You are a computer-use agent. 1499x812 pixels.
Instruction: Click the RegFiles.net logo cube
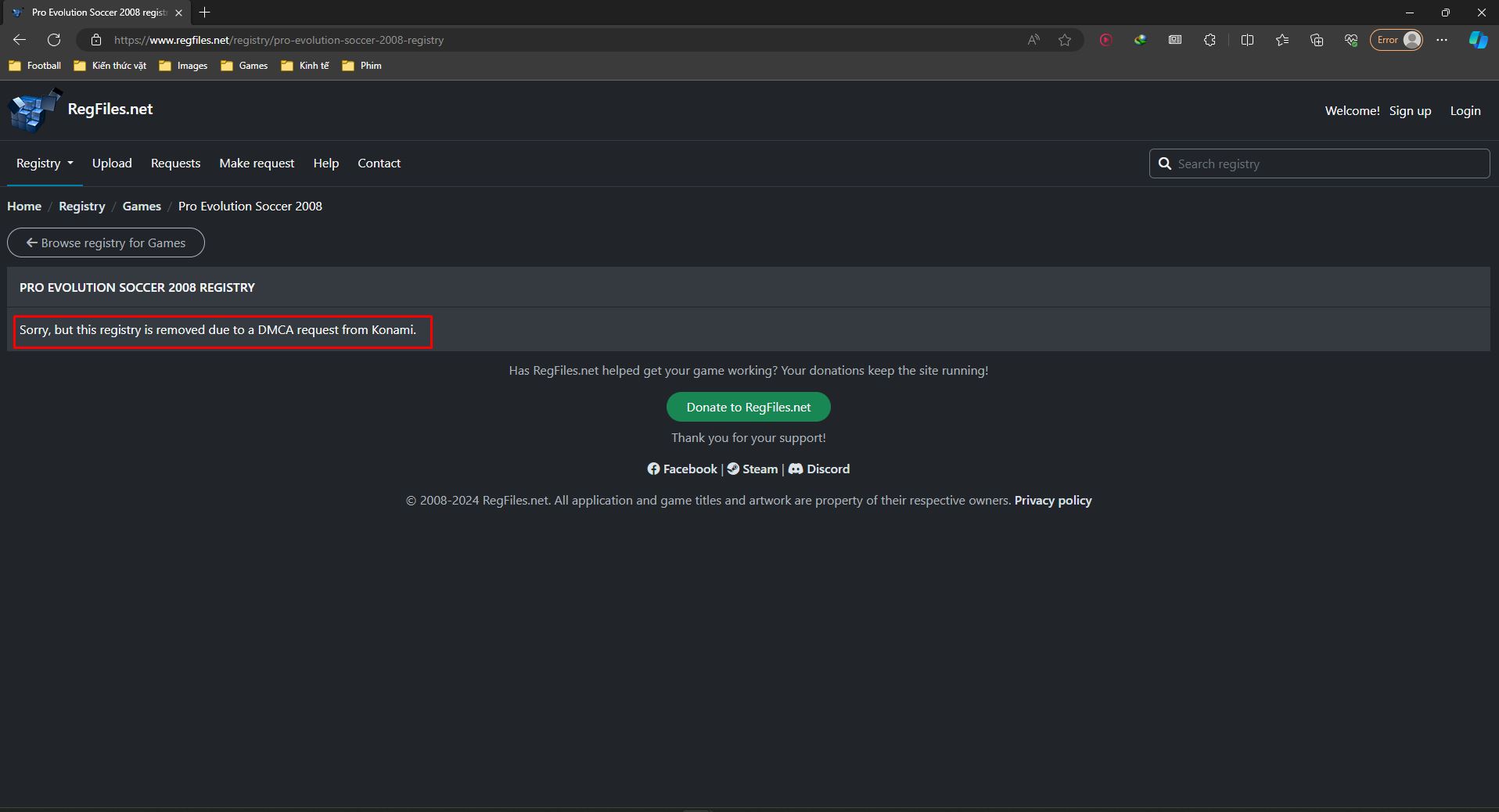[x=34, y=110]
